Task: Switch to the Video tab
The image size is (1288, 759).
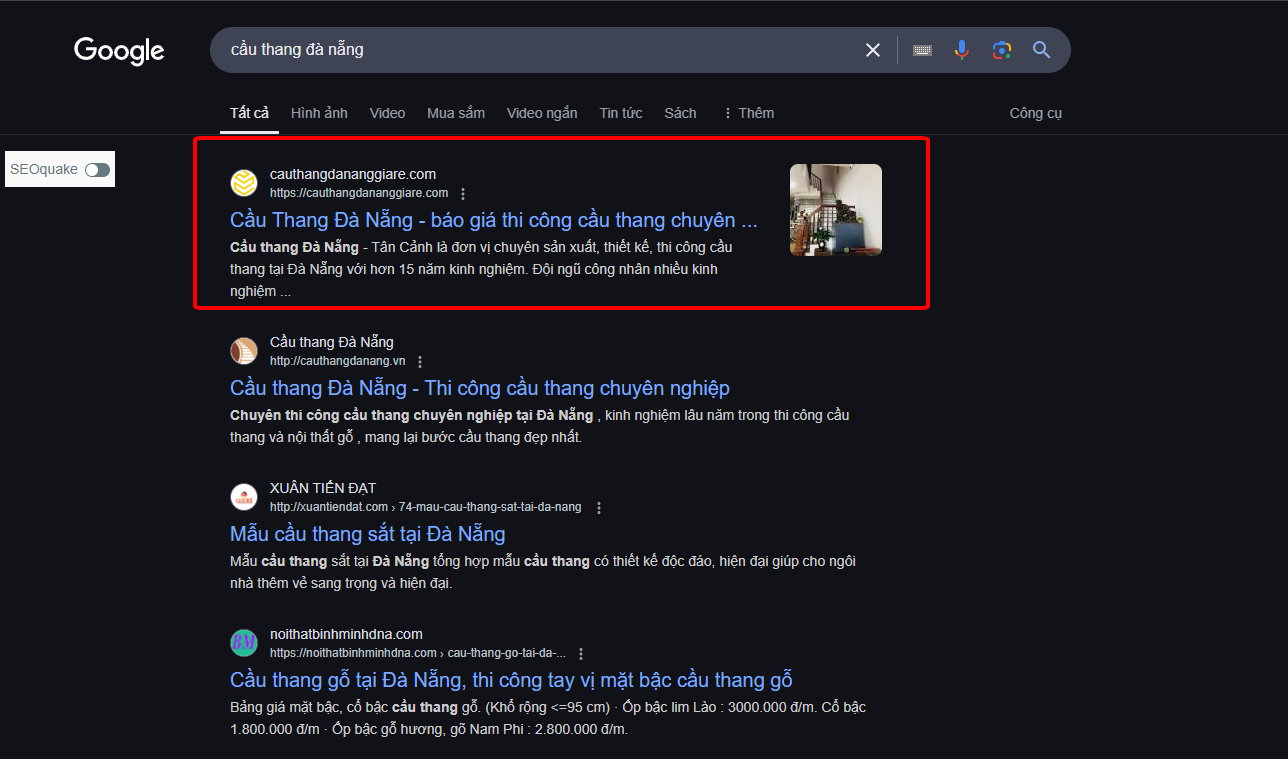Action: (x=387, y=113)
